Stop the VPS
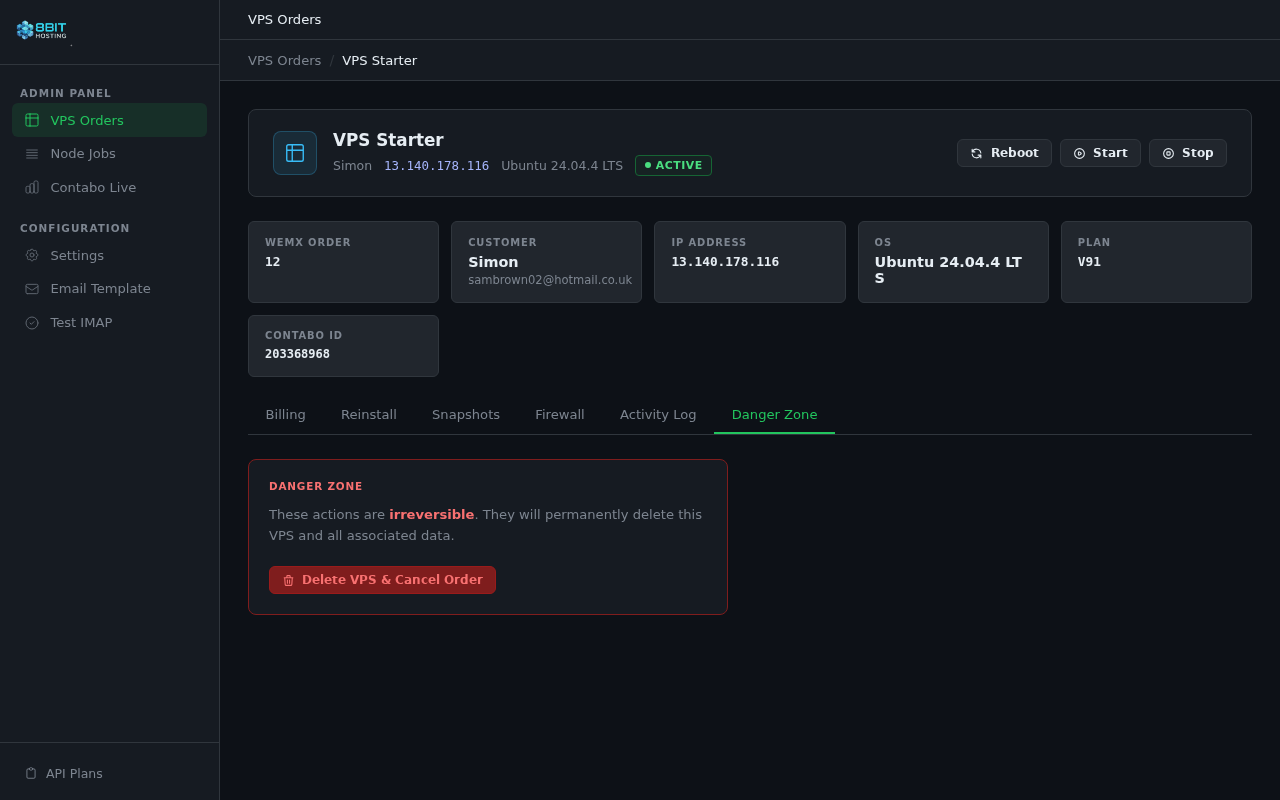The image size is (1280, 800). [1188, 153]
